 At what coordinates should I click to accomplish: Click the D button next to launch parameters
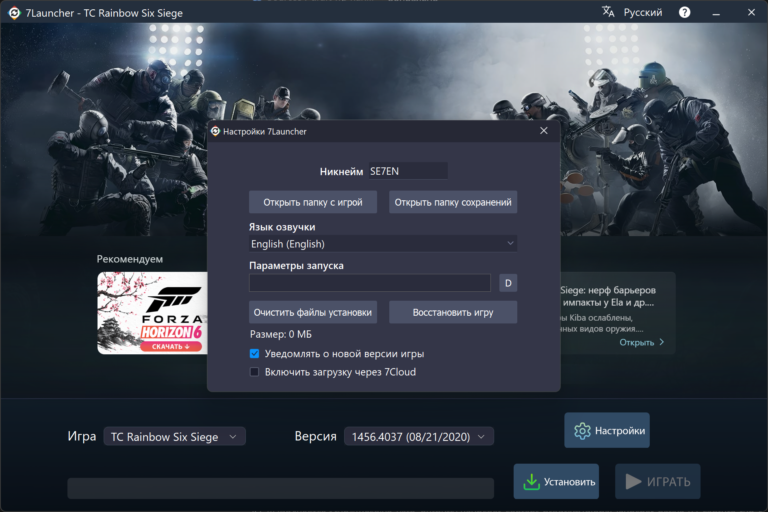click(508, 283)
